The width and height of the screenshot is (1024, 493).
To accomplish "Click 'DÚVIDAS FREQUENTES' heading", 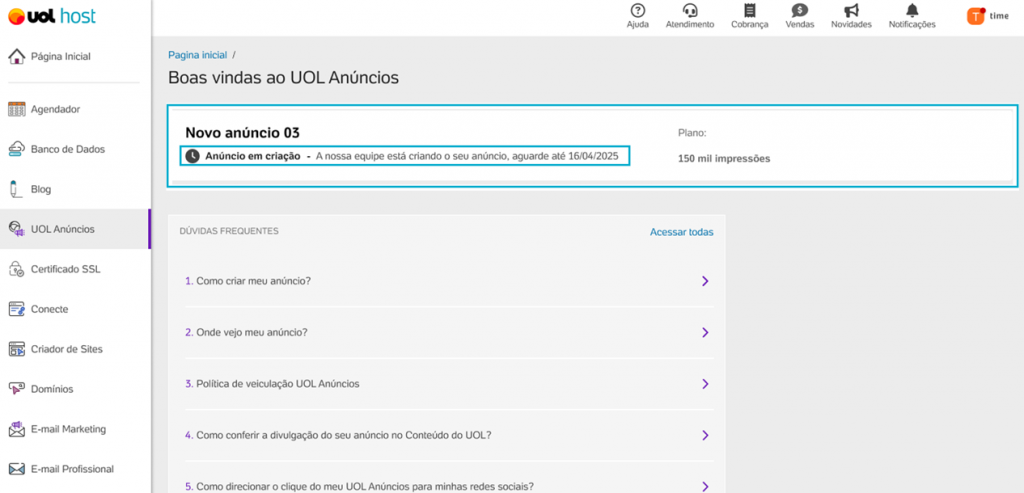I will coord(229,231).
